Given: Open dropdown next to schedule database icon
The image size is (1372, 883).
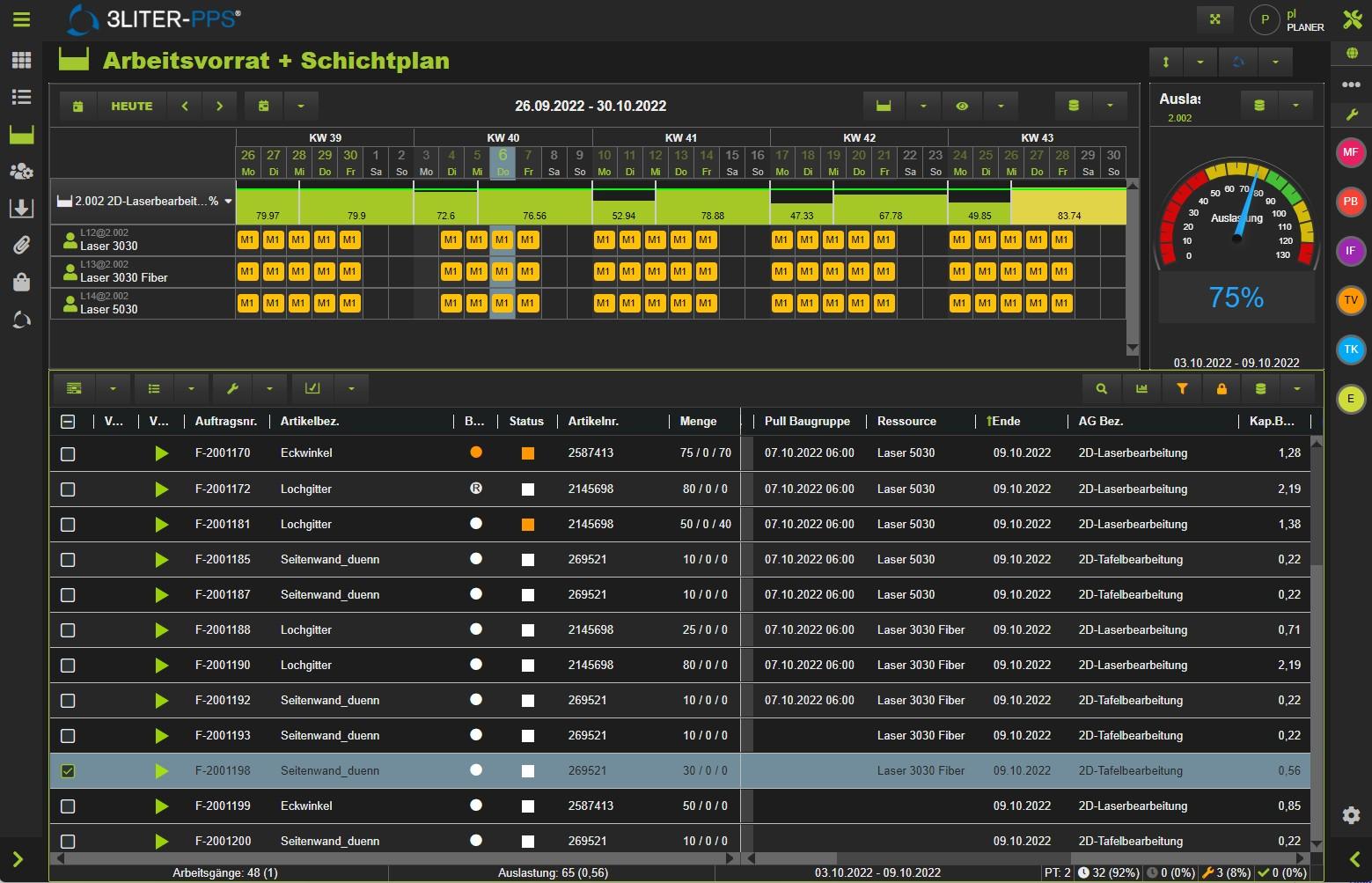Looking at the screenshot, I should 1110,106.
